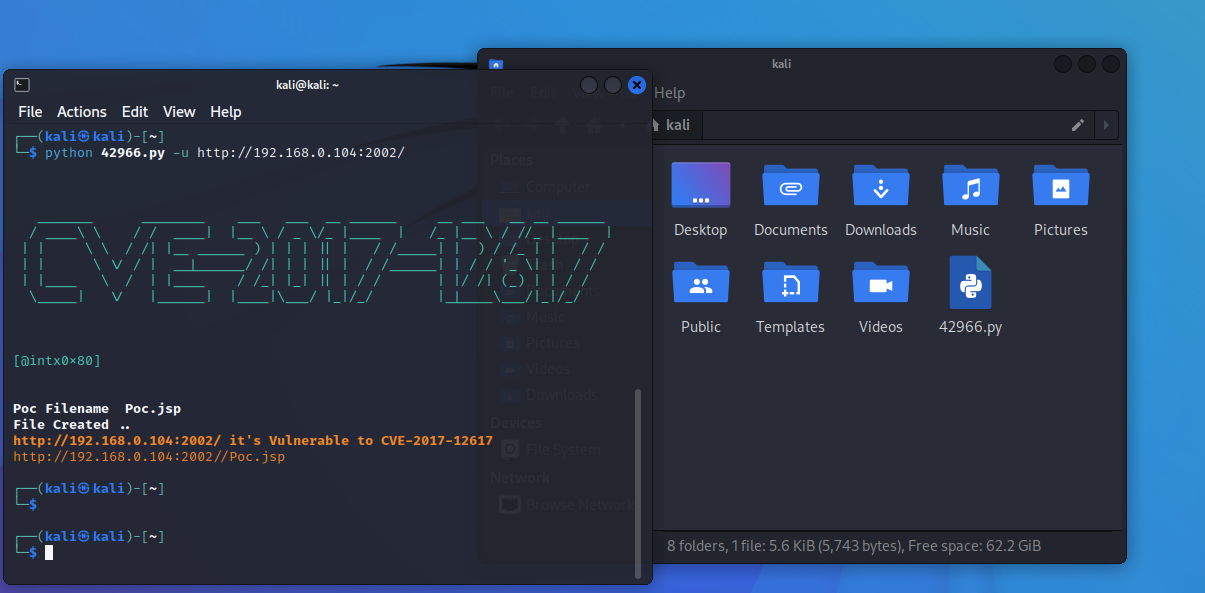Open the Public folder icon
1205x593 pixels.
coord(701,282)
